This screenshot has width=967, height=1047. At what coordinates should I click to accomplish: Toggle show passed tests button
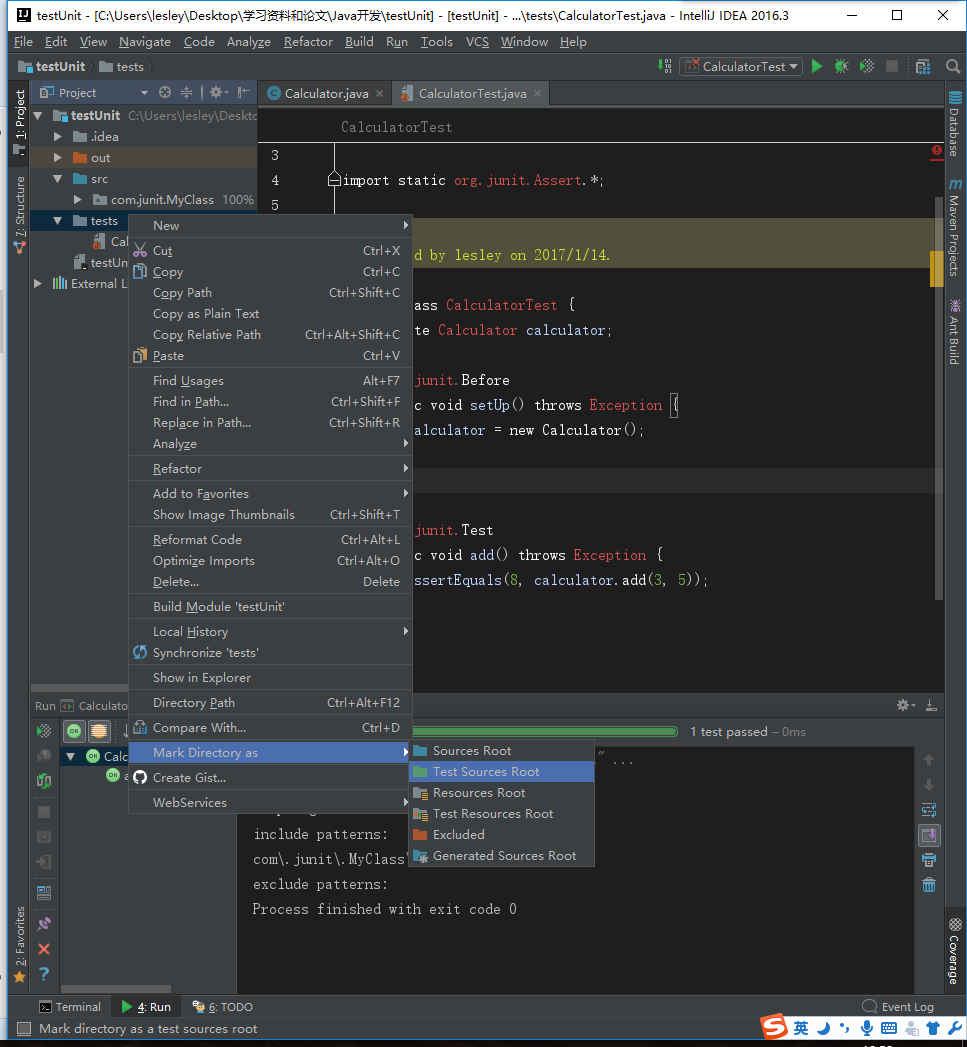coord(74,731)
